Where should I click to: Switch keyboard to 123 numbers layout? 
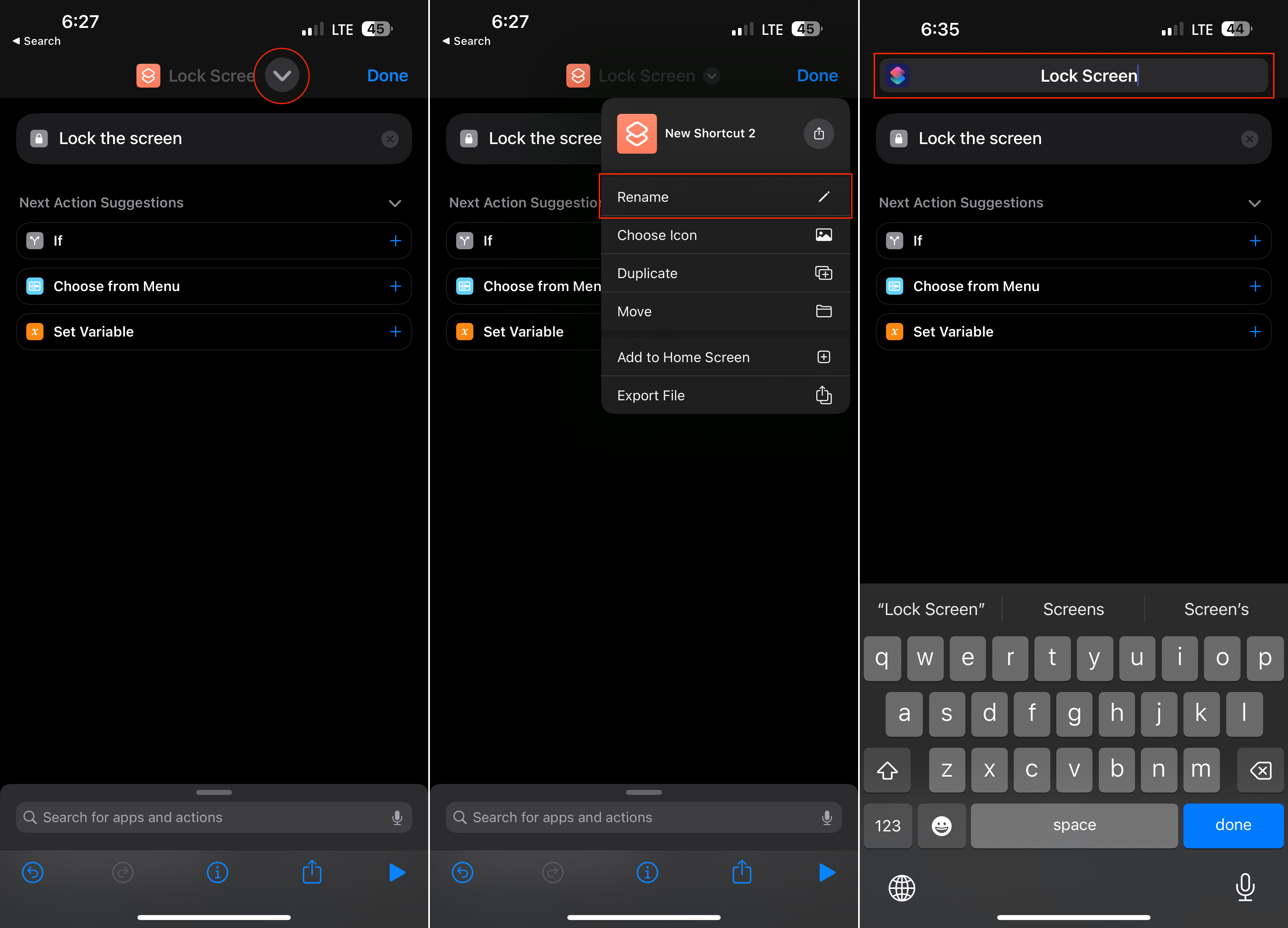(x=887, y=825)
